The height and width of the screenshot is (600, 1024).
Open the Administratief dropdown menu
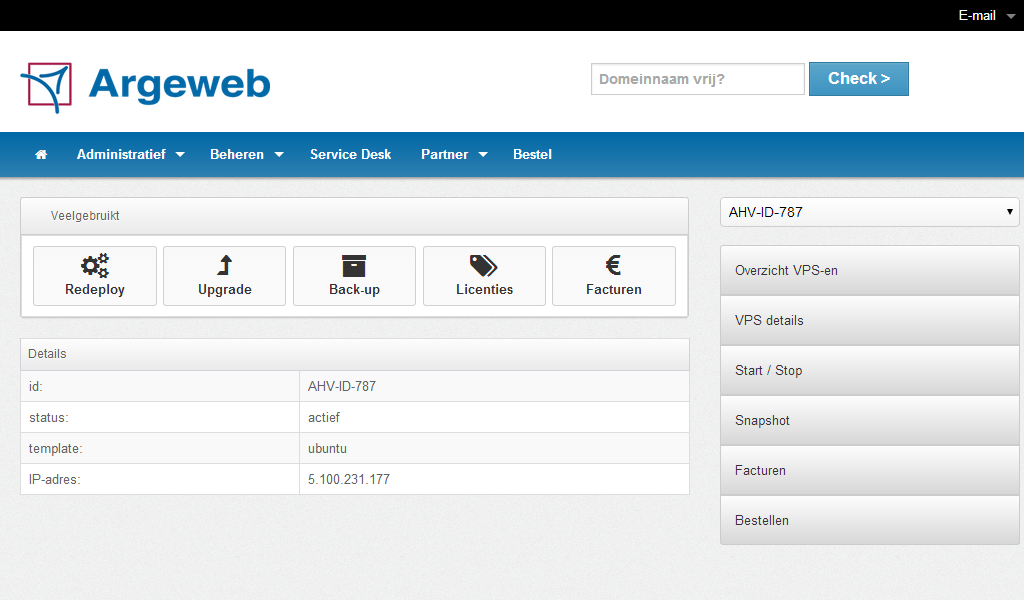(130, 155)
